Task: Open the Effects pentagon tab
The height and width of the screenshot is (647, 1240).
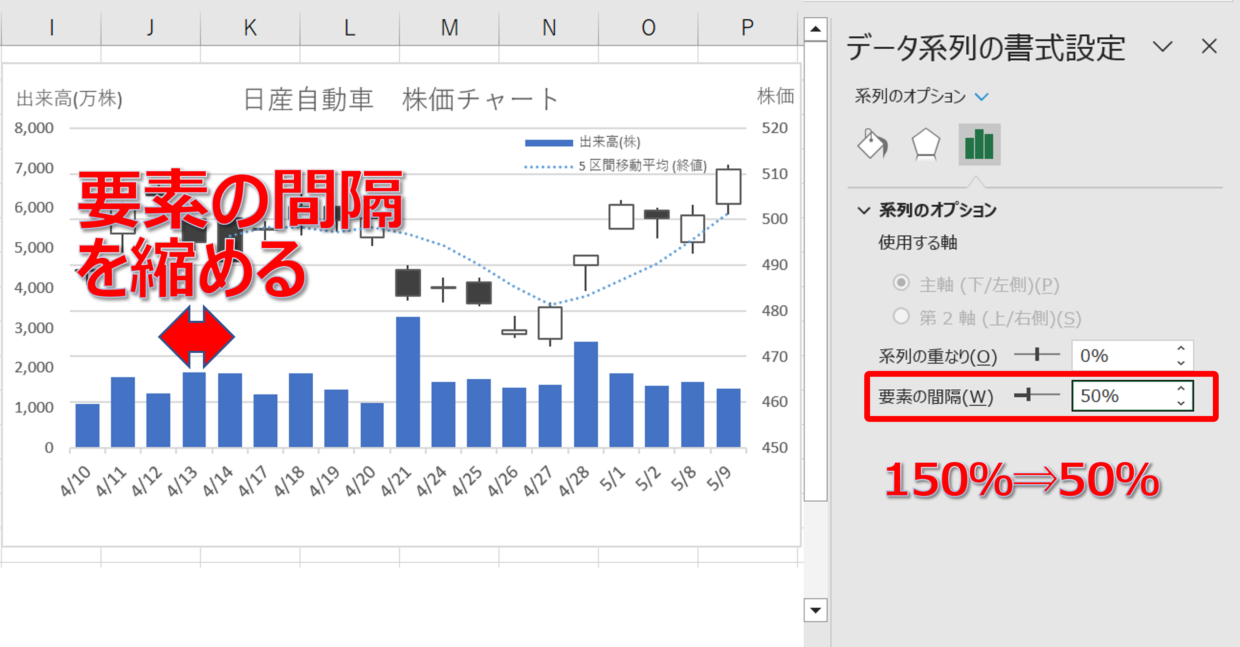Action: click(x=926, y=145)
